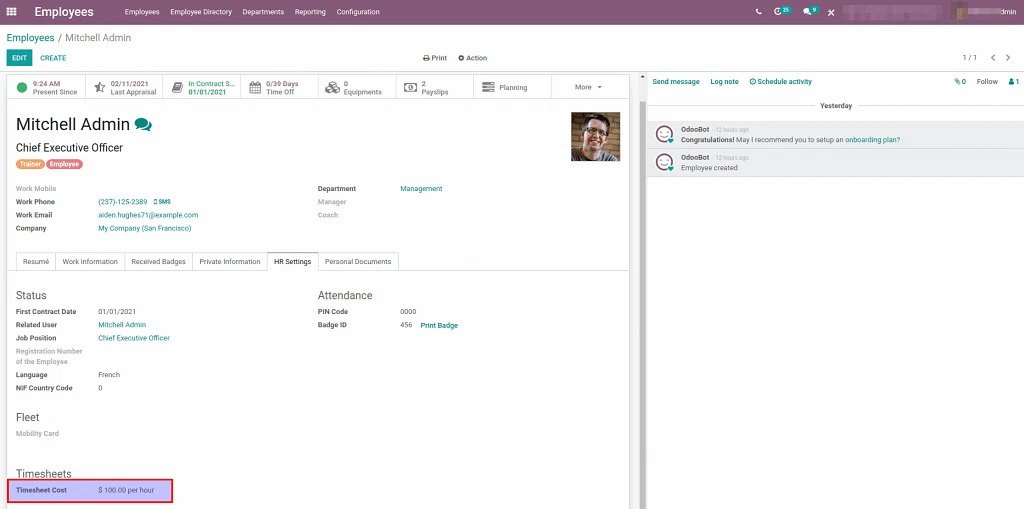Open the Reporting menu

pyautogui.click(x=310, y=12)
